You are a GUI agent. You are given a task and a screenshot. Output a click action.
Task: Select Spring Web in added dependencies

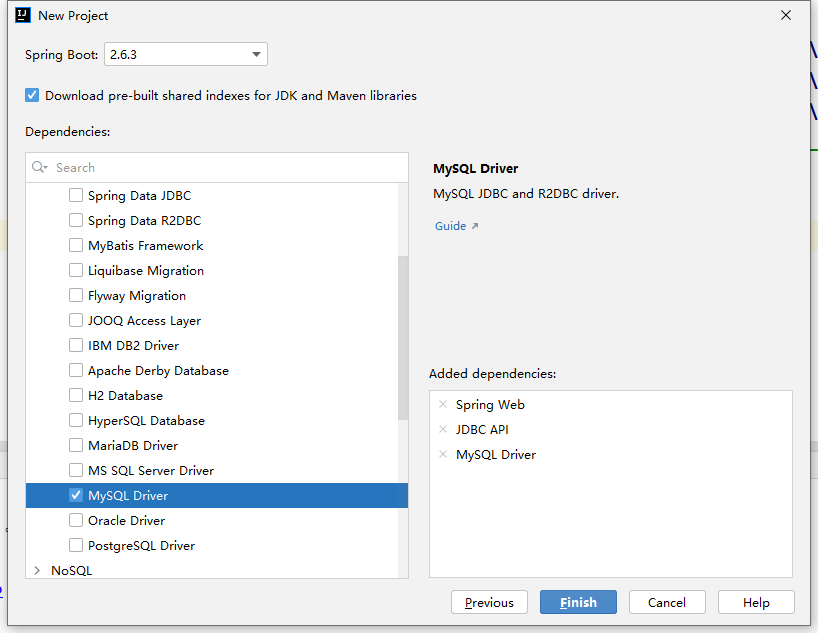pyautogui.click(x=490, y=405)
